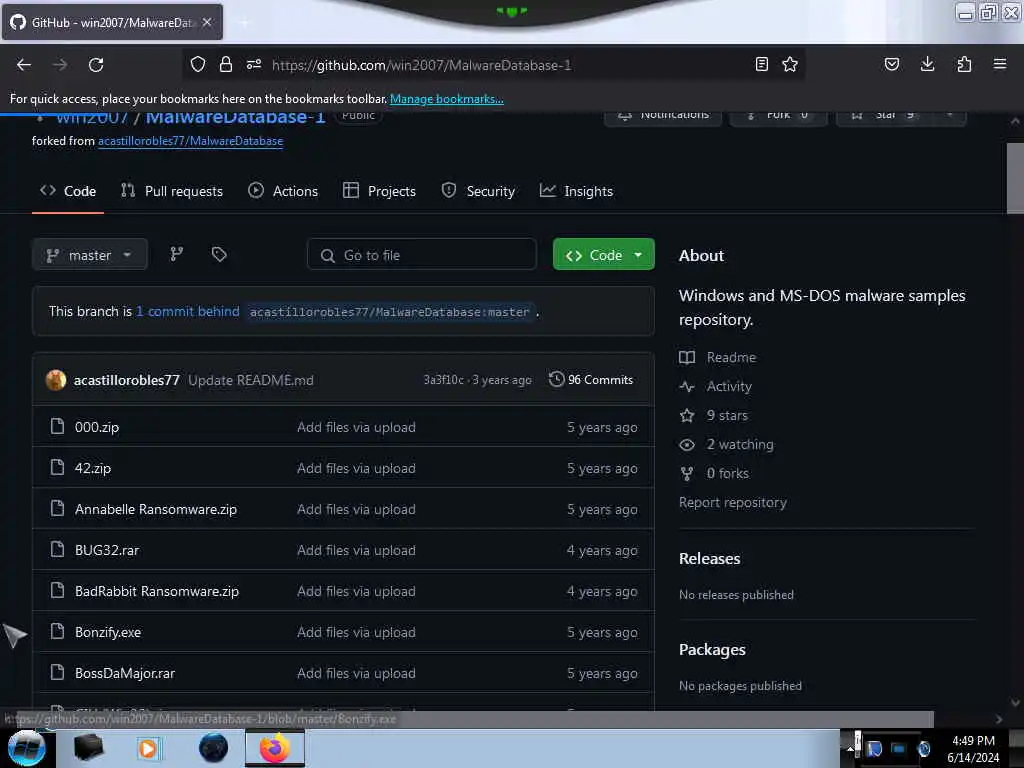1024x768 pixels.
Task: Open the BadRabbit Ransomware.zip file
Action: [157, 591]
